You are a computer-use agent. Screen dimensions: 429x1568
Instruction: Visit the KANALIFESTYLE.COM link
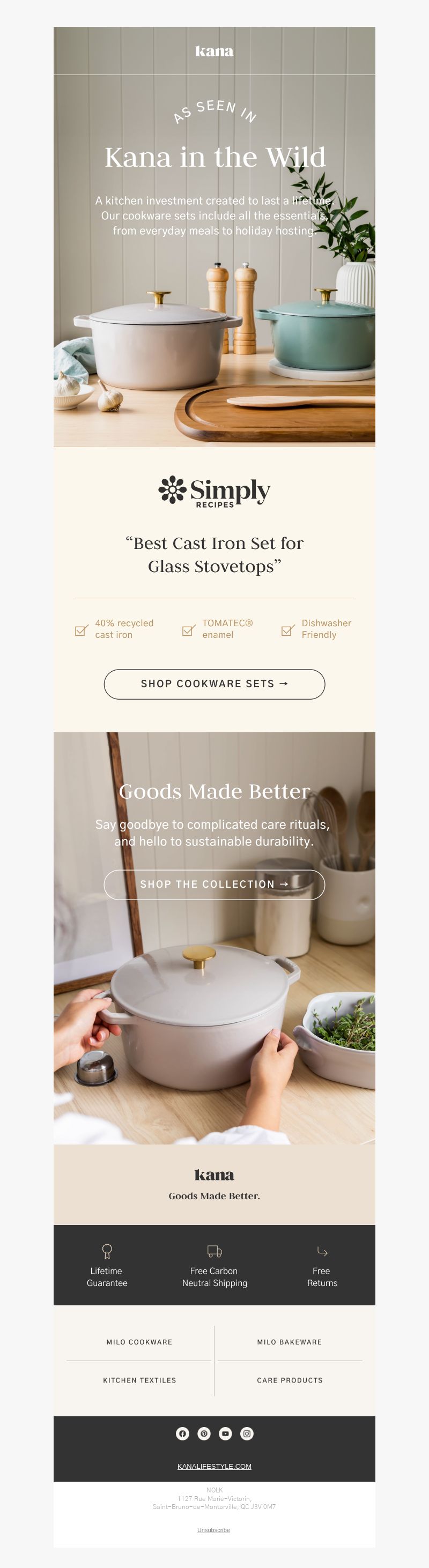[214, 1466]
